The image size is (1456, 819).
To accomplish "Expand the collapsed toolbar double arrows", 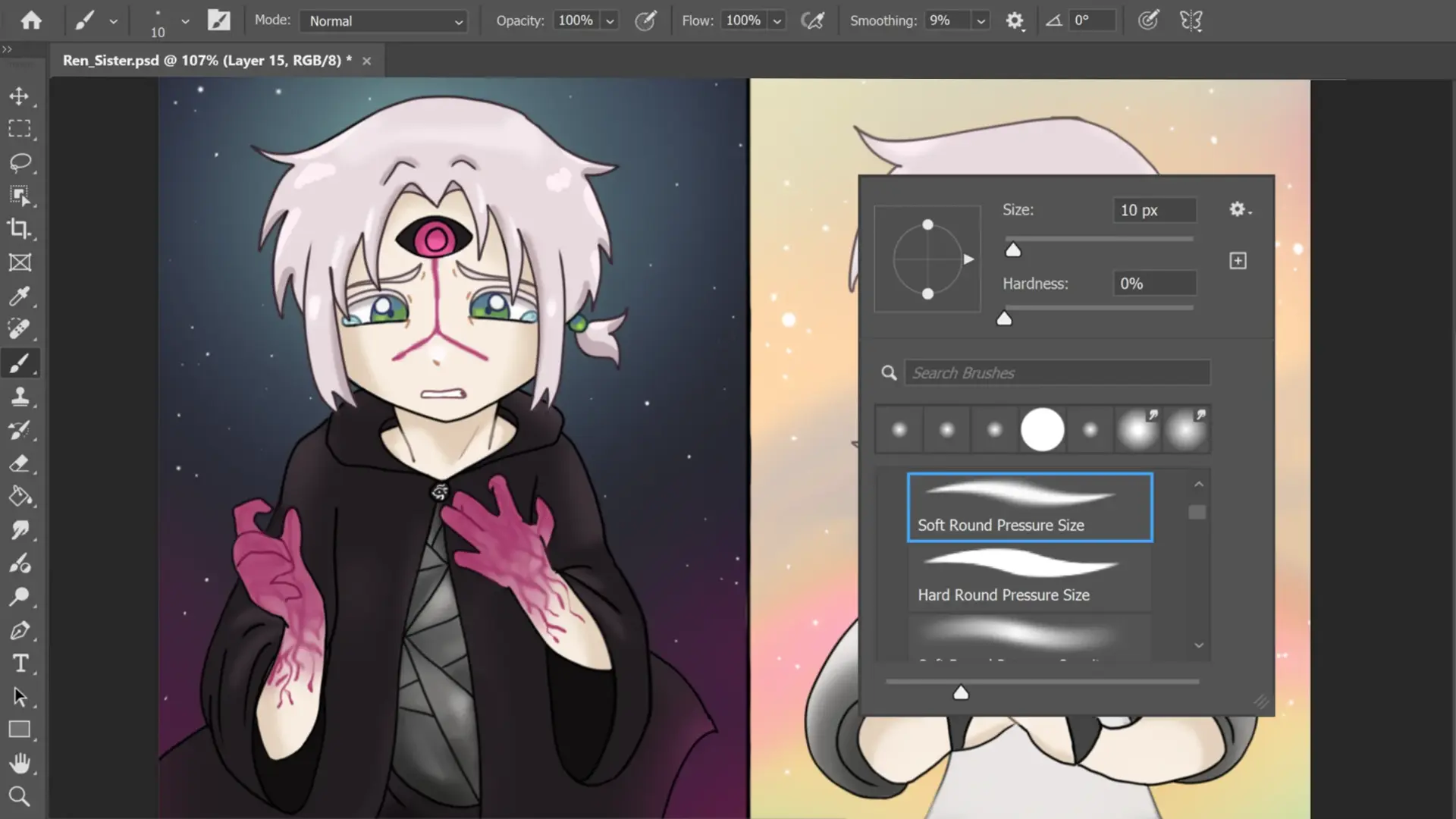I will point(8,49).
